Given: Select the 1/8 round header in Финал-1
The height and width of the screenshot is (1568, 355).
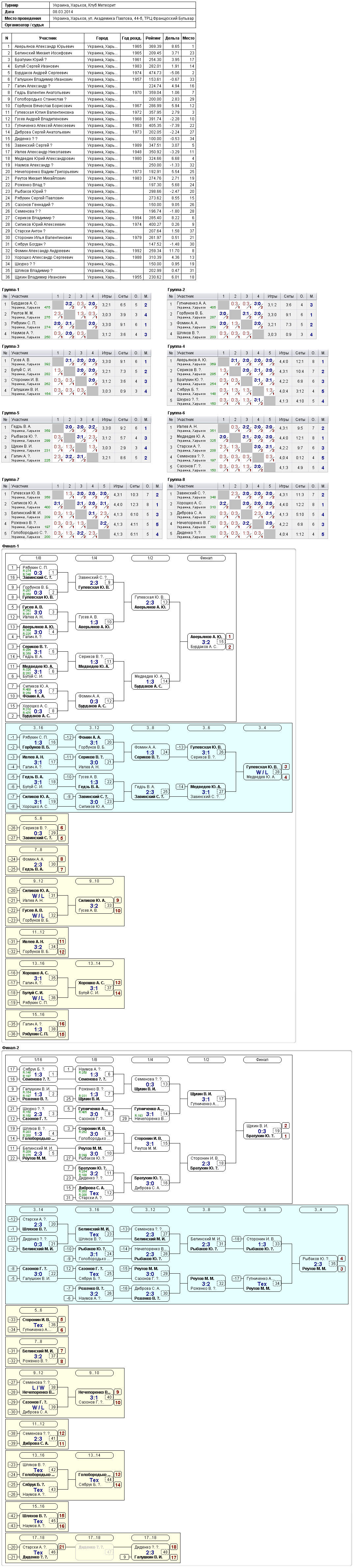Looking at the screenshot, I should coord(38,558).
